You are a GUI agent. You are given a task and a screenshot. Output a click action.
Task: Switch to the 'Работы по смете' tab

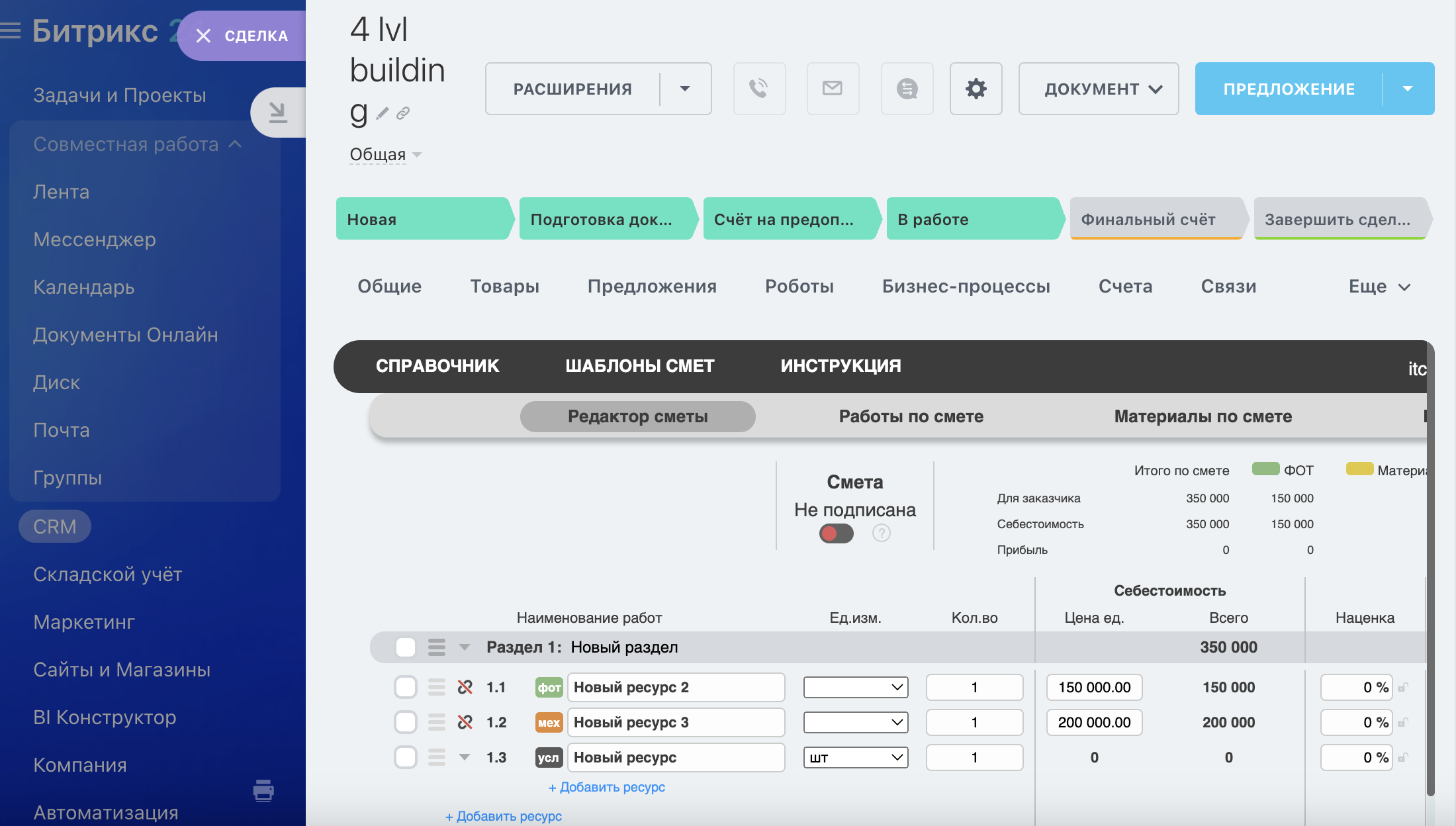[911, 416]
